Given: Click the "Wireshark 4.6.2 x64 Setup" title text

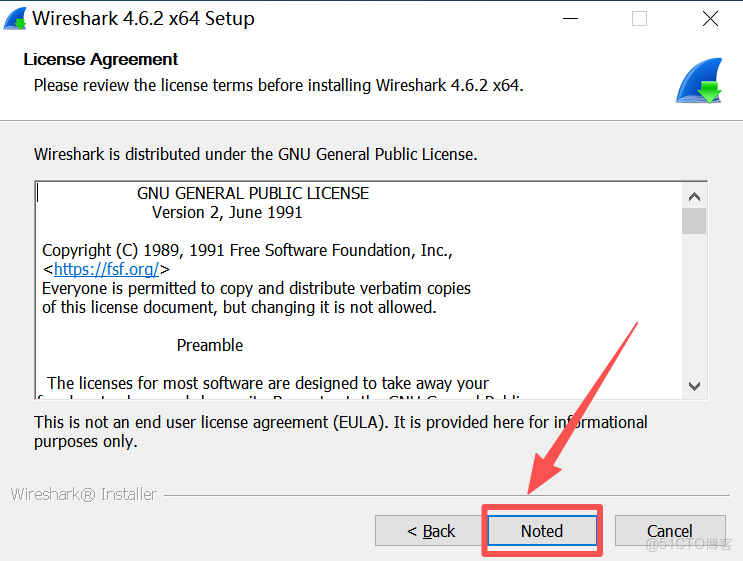Looking at the screenshot, I should (x=143, y=18).
